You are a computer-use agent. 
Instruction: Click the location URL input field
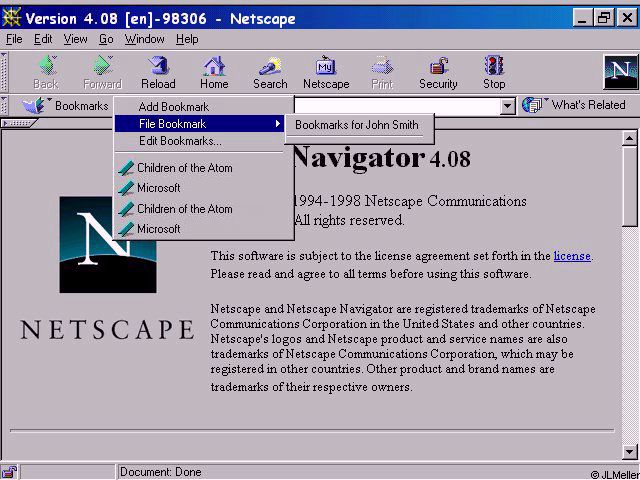397,107
